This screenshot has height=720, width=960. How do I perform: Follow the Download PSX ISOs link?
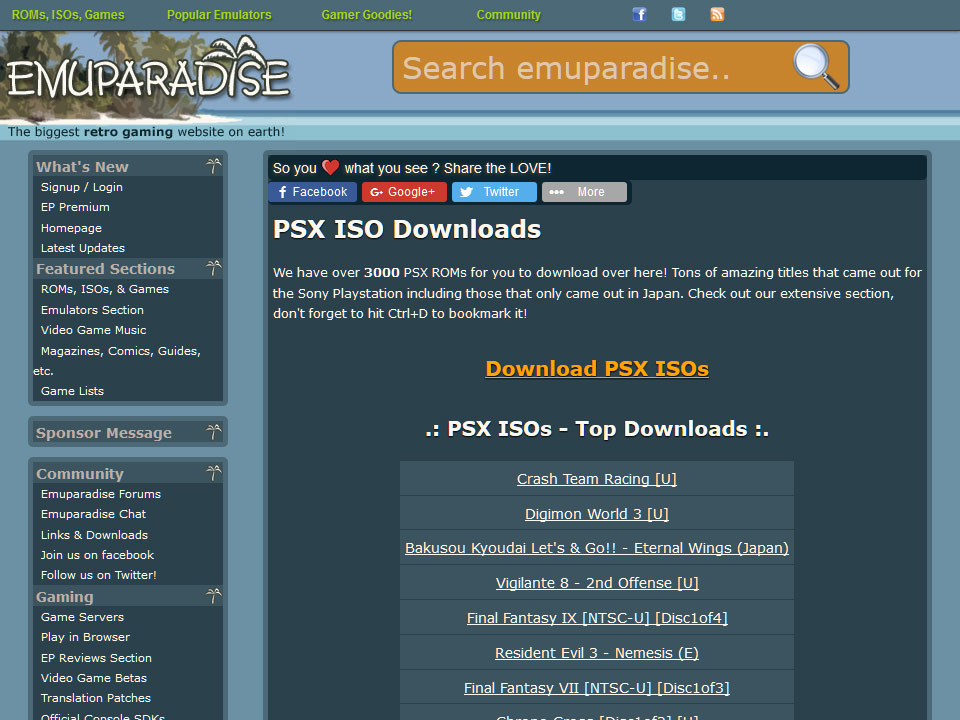pos(597,369)
